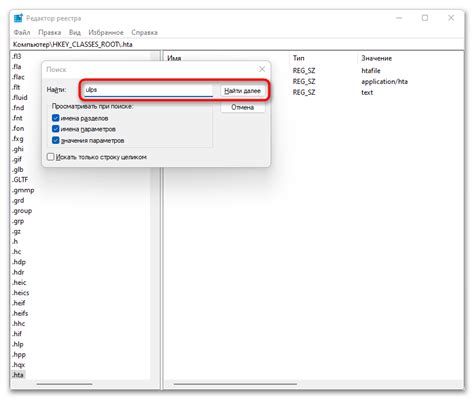Select the .grp key in tree
Viewport: 474px width, 399px height.
coord(18,221)
